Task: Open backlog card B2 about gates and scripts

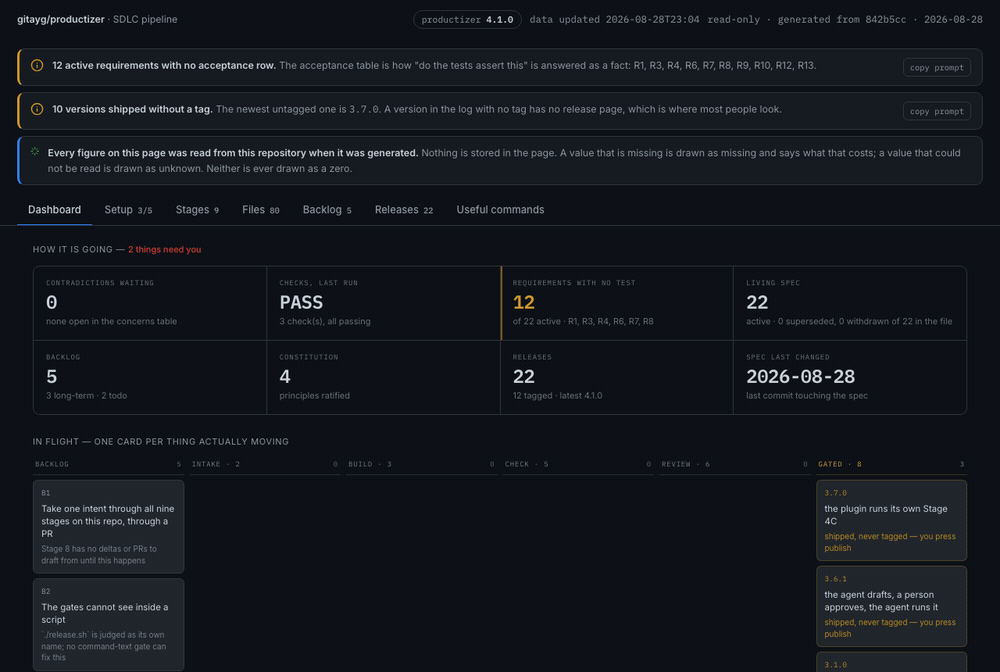Action: pos(108,624)
